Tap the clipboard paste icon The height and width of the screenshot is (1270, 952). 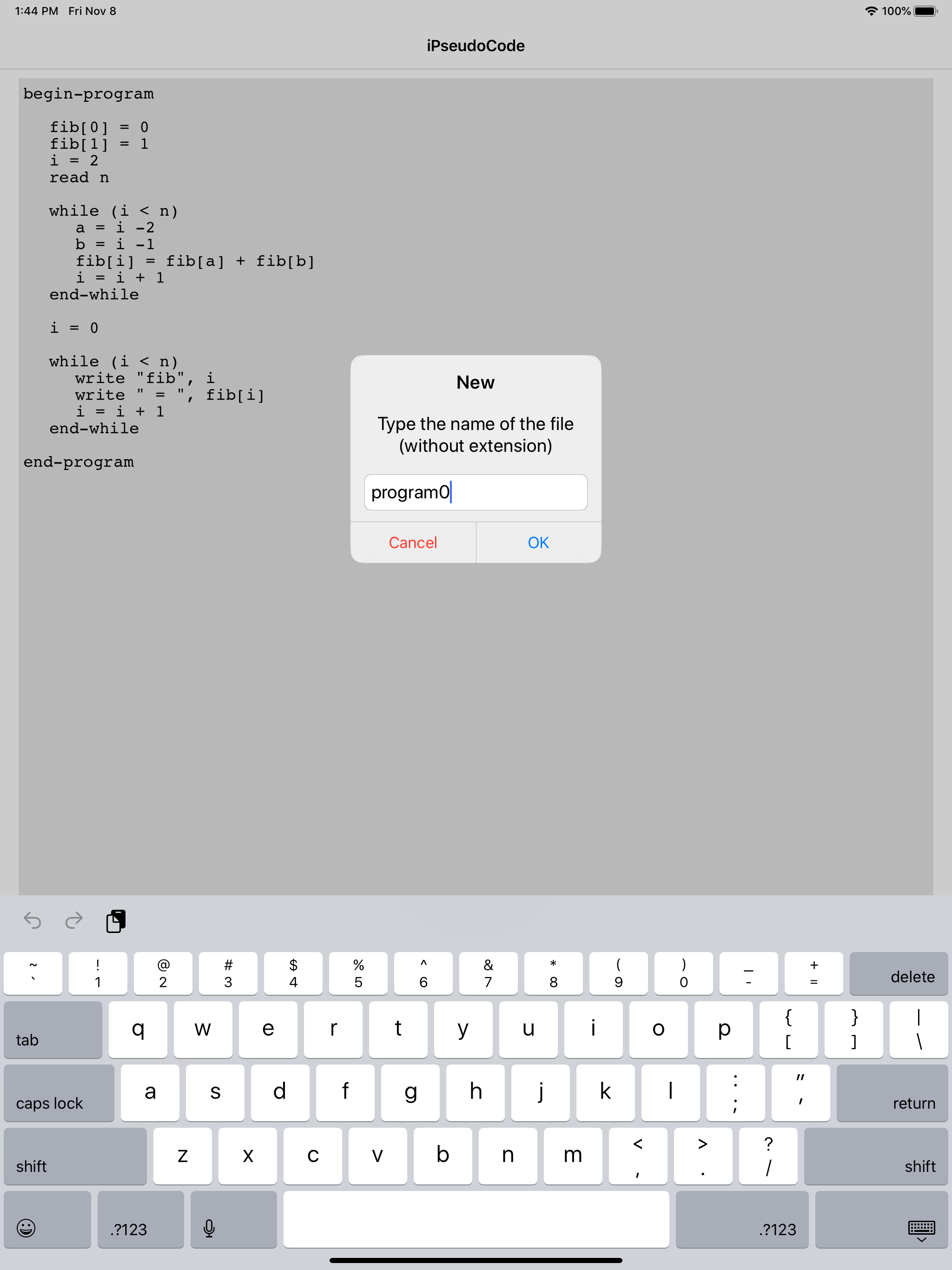point(115,921)
